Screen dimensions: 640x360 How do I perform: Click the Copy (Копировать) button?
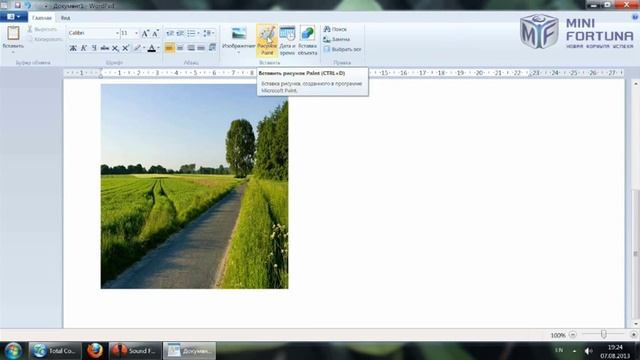click(44, 39)
